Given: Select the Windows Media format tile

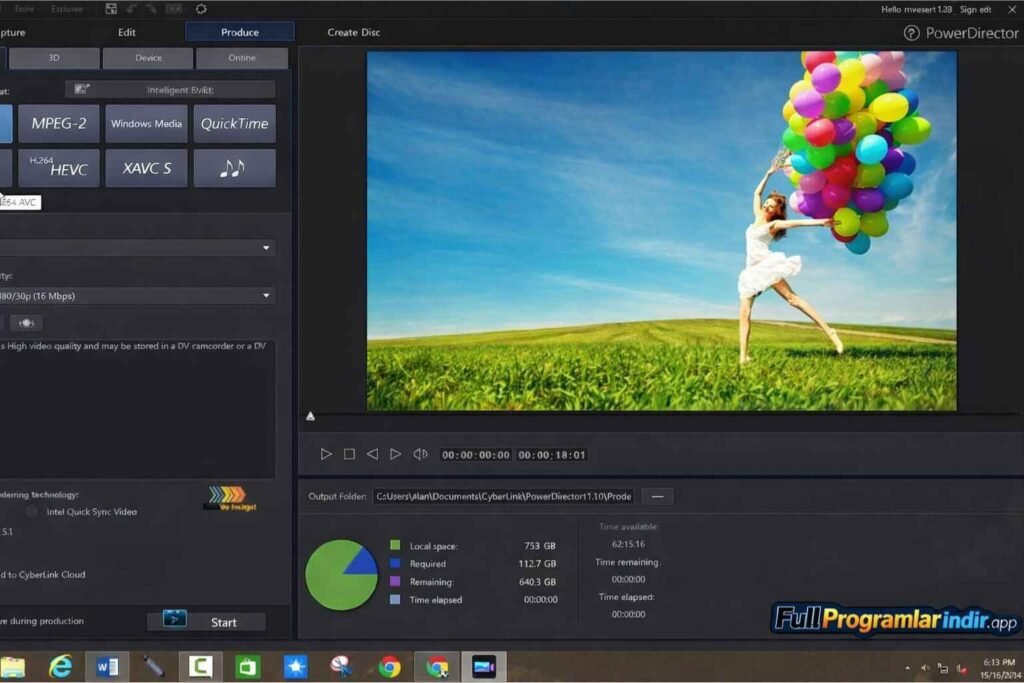Looking at the screenshot, I should click(146, 124).
